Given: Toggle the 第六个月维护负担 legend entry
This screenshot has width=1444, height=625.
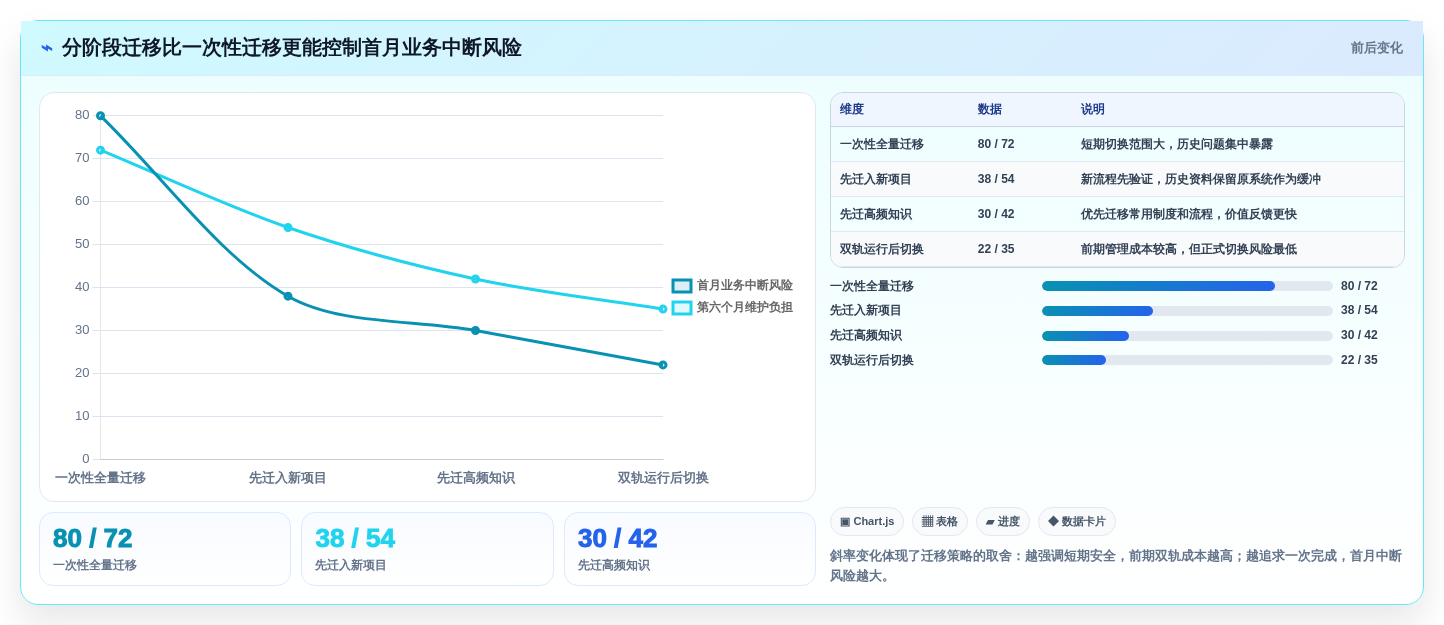Looking at the screenshot, I should [732, 308].
